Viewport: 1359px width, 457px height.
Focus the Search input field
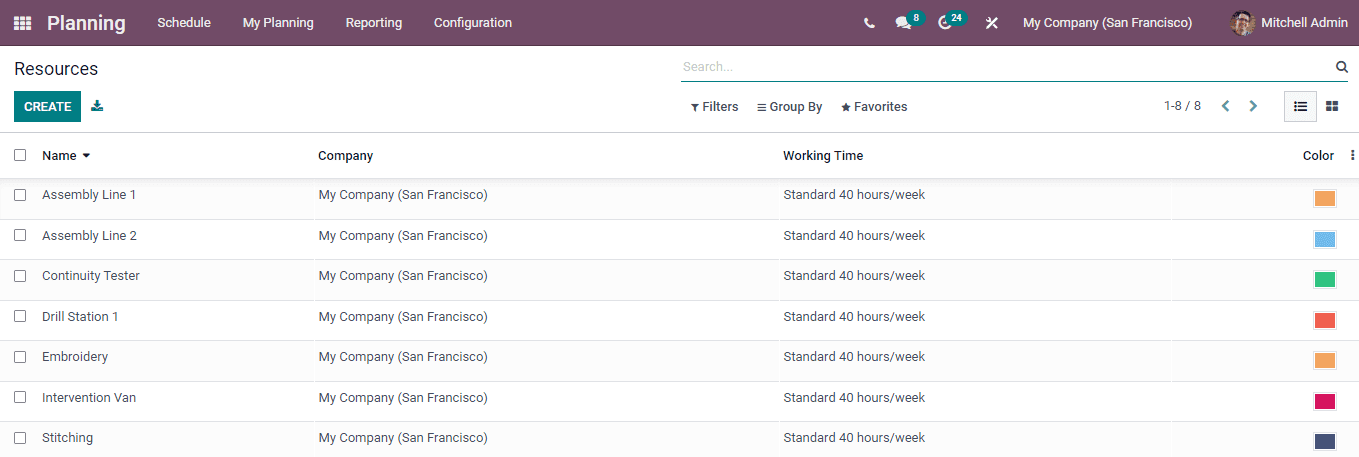click(1007, 67)
